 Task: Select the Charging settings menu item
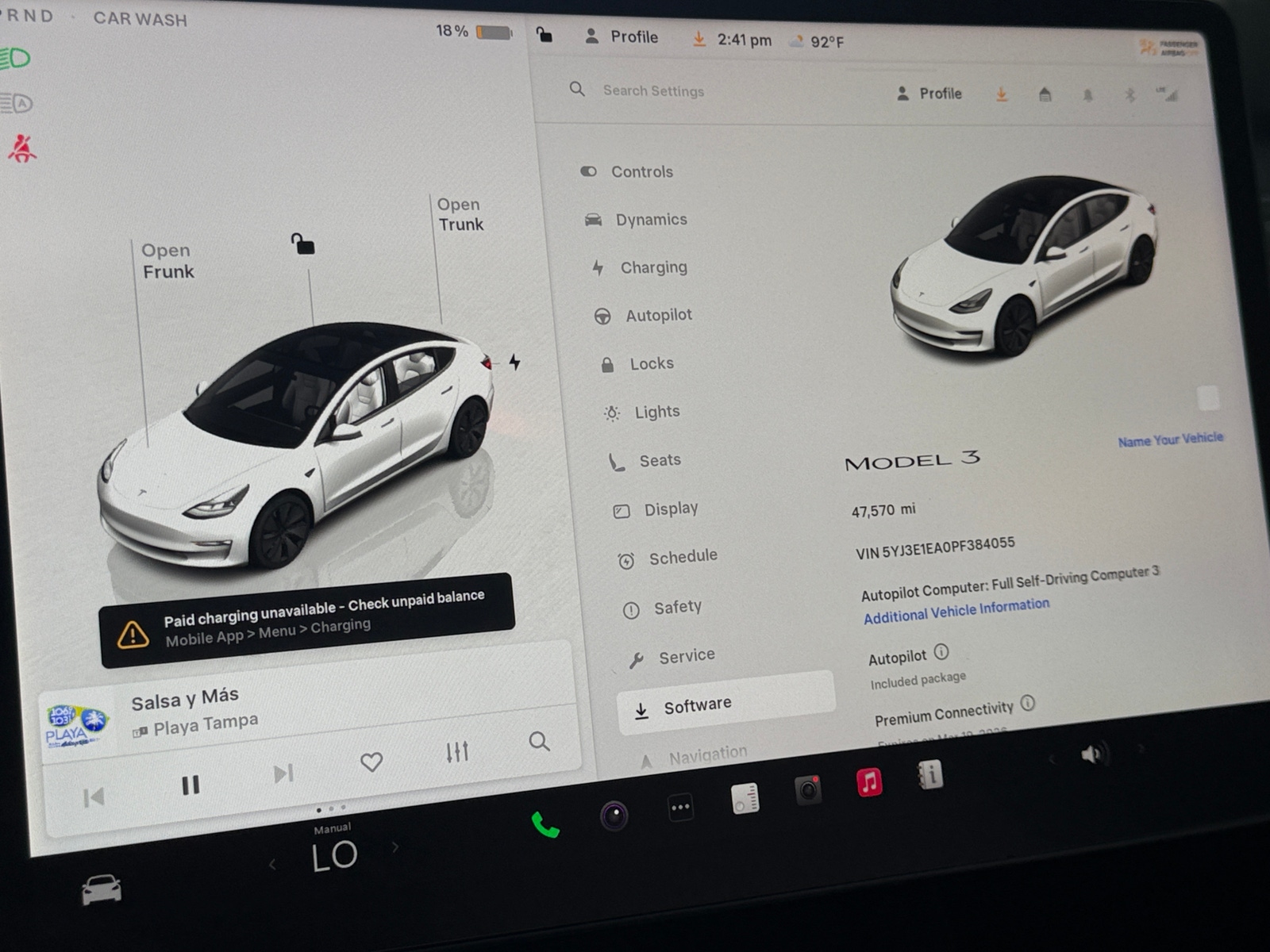653,267
